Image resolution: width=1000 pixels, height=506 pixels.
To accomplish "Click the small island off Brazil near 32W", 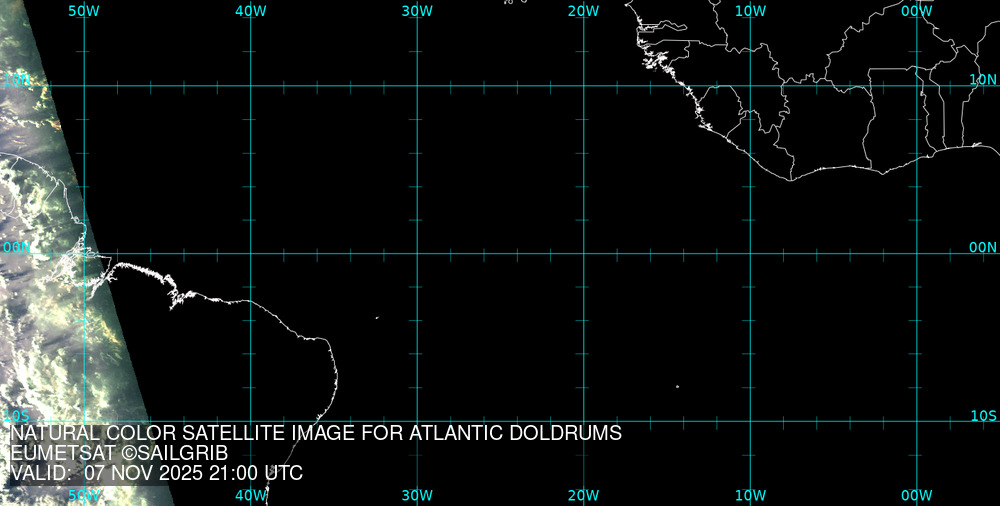I will [x=377, y=318].
